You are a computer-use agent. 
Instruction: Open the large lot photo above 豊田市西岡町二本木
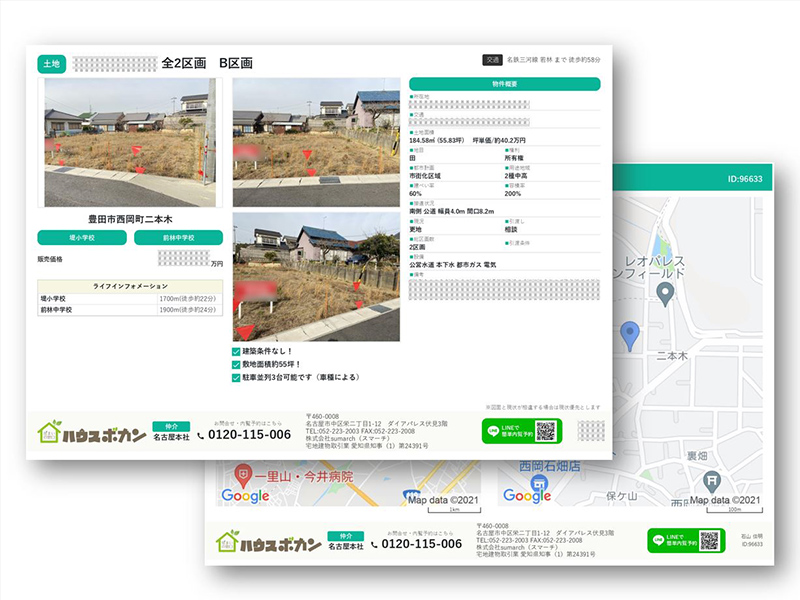[130, 142]
